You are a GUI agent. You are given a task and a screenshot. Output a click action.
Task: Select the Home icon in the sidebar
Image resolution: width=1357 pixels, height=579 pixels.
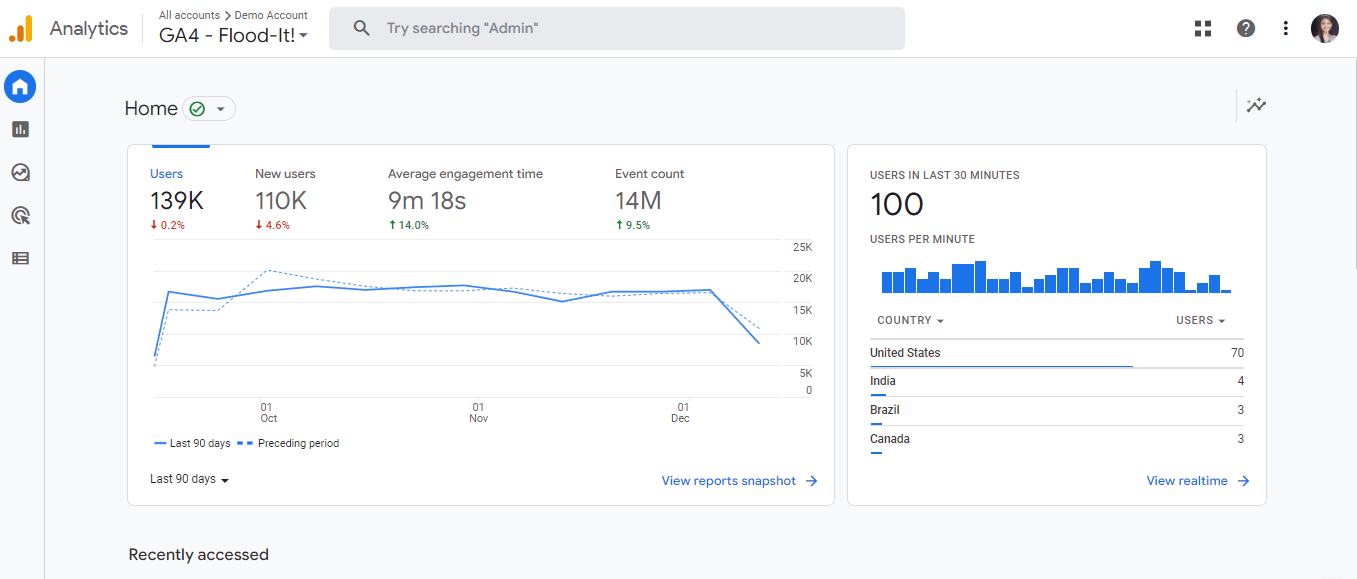click(x=20, y=86)
